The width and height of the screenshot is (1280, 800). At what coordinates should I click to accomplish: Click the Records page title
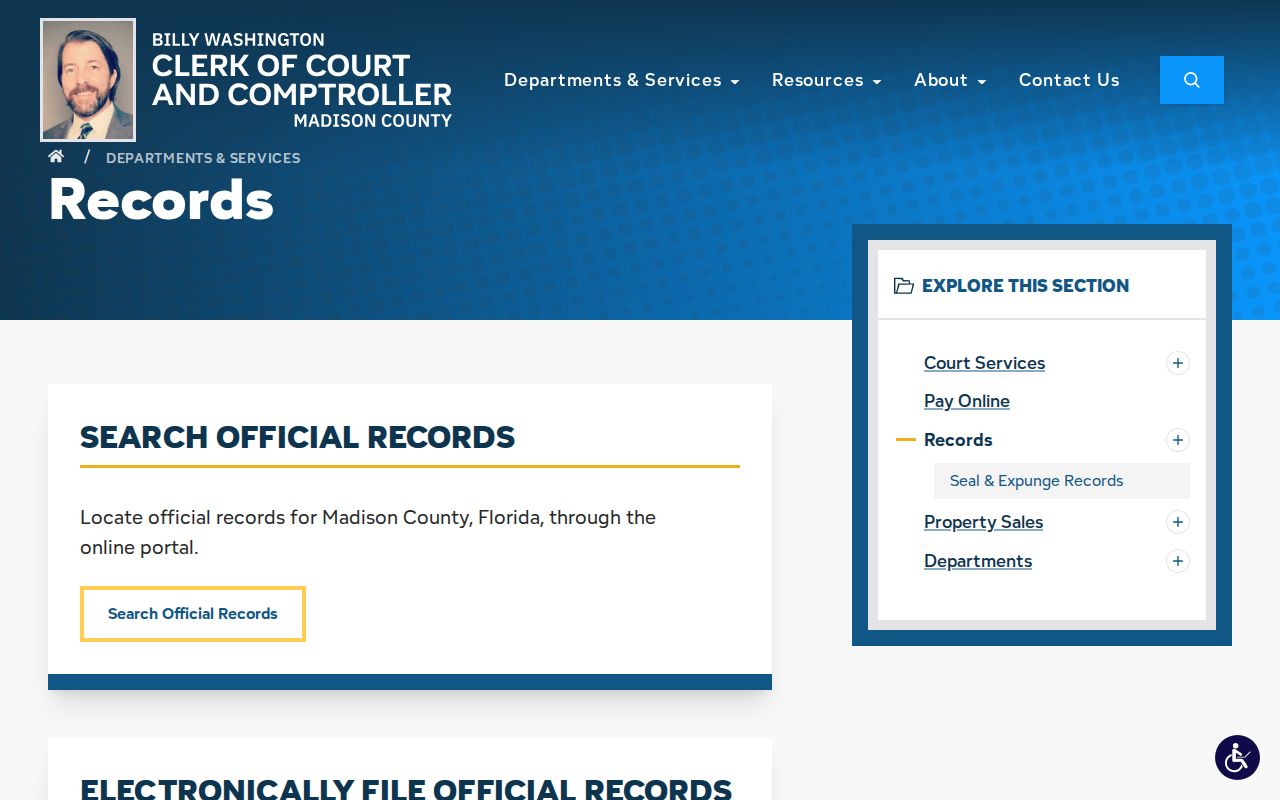[x=161, y=199]
